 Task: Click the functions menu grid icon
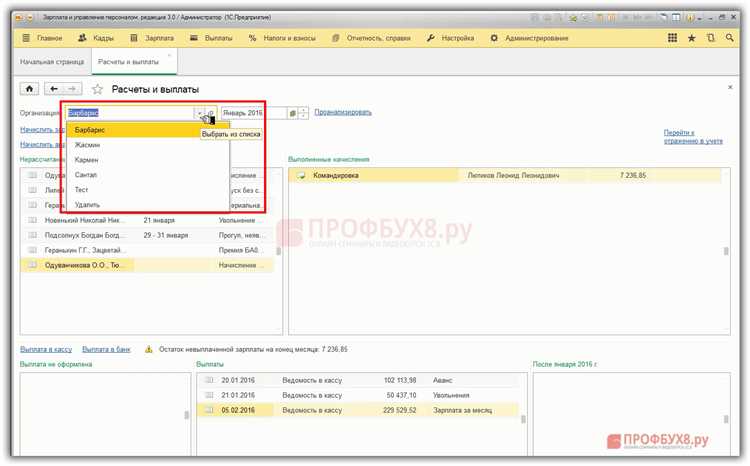coord(672,38)
